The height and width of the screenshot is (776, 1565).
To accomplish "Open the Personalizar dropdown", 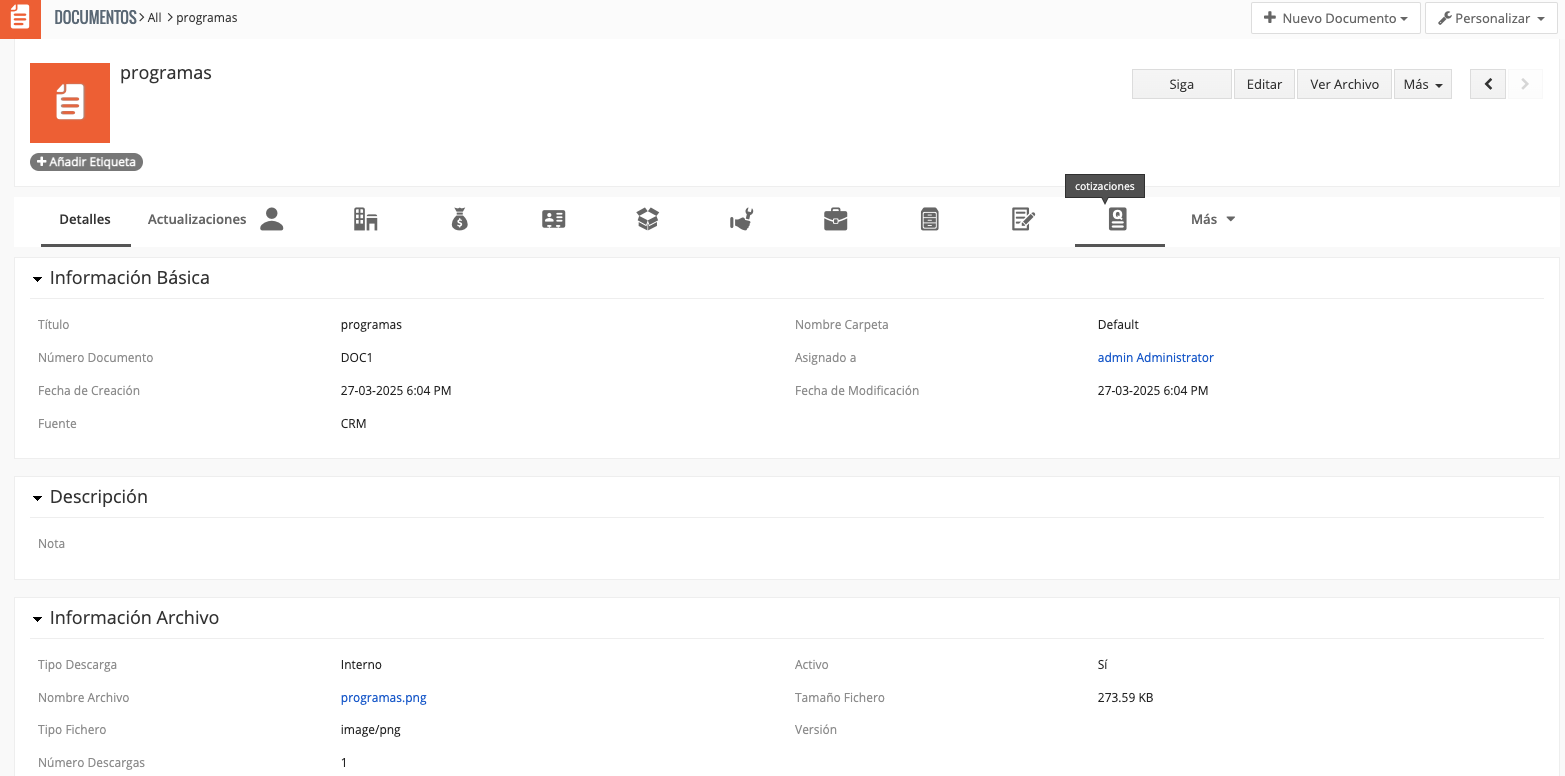I will (x=1491, y=18).
